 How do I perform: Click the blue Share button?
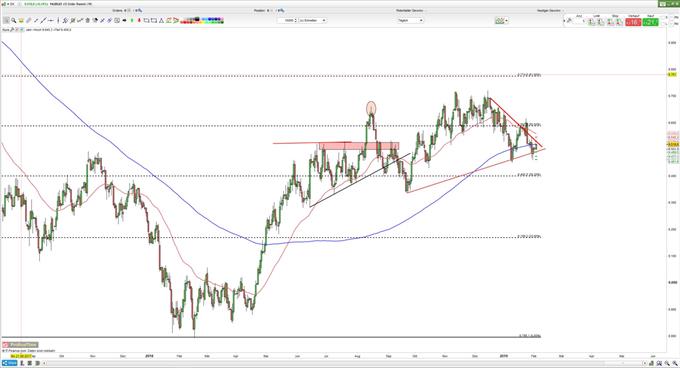point(9,363)
